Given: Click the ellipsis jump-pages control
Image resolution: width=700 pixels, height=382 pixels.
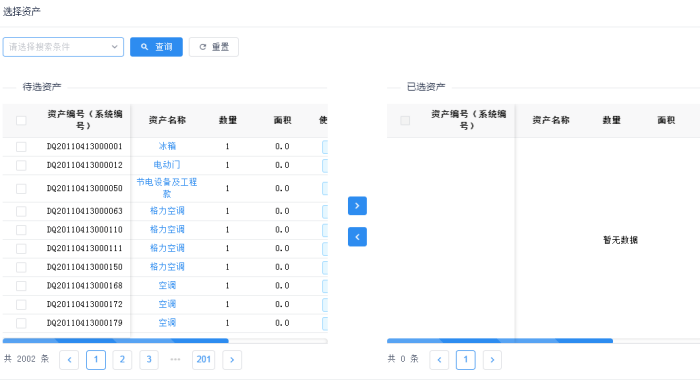Looking at the screenshot, I should 175,360.
